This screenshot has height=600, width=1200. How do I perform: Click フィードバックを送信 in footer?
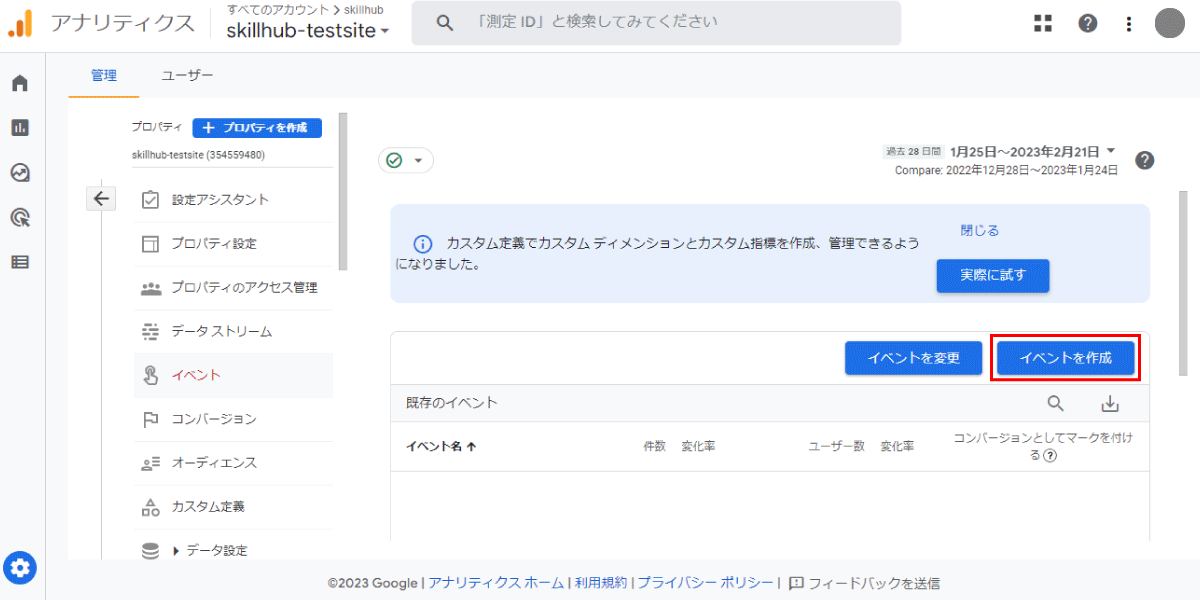[x=864, y=583]
